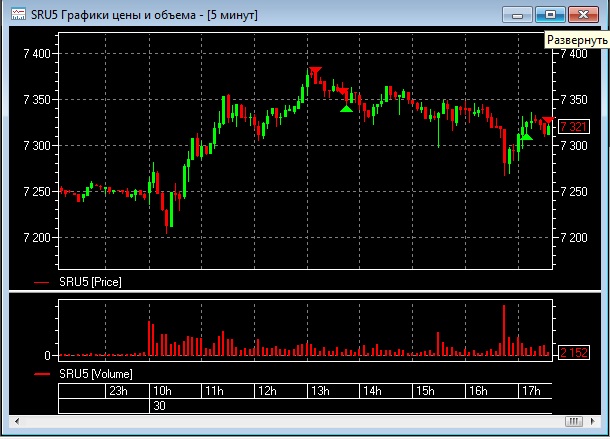Click the left axis label 7 350
Viewport: 610px width, 439px height.
pos(37,100)
